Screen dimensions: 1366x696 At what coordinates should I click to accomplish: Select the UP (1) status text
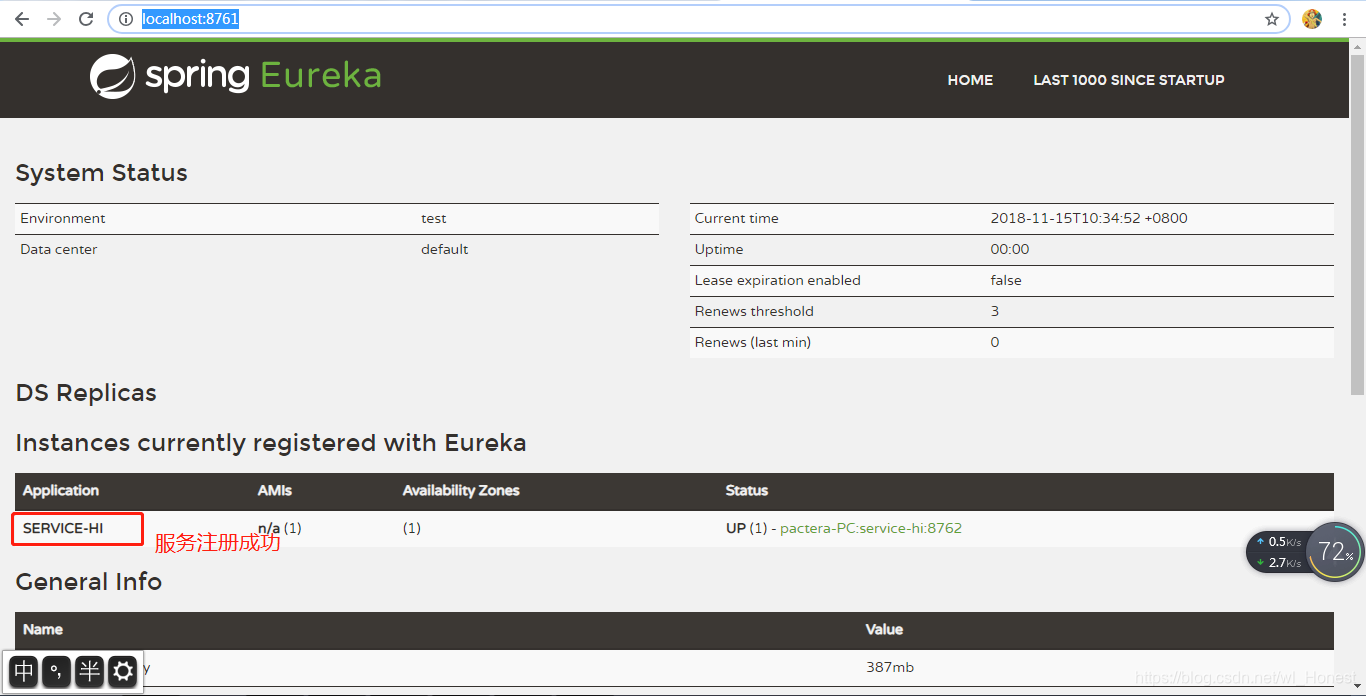click(x=746, y=528)
